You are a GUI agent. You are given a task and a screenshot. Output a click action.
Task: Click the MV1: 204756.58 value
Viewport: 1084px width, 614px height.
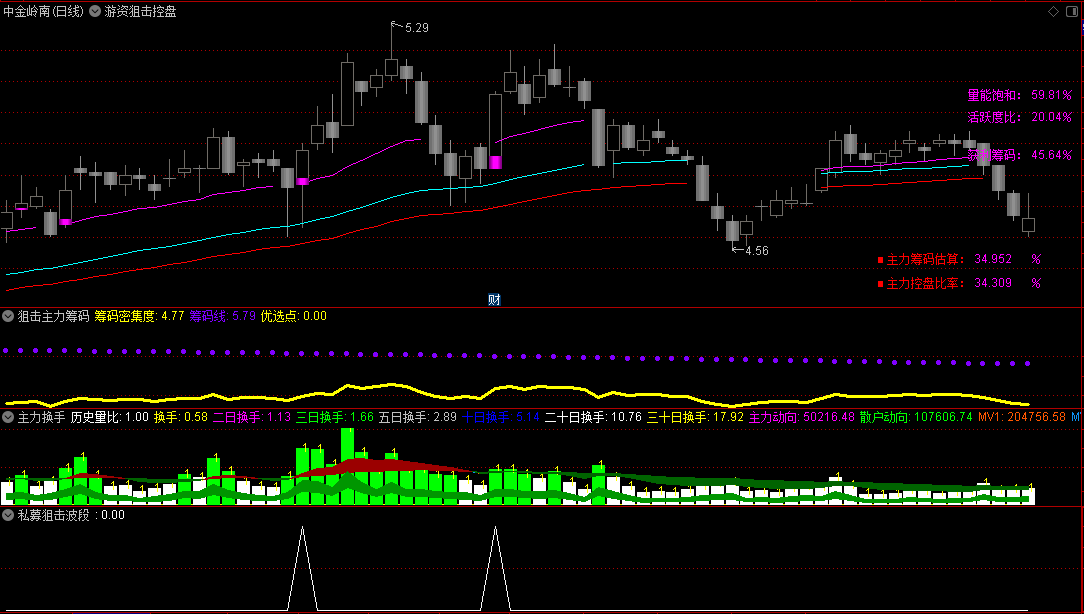(x=1022, y=417)
